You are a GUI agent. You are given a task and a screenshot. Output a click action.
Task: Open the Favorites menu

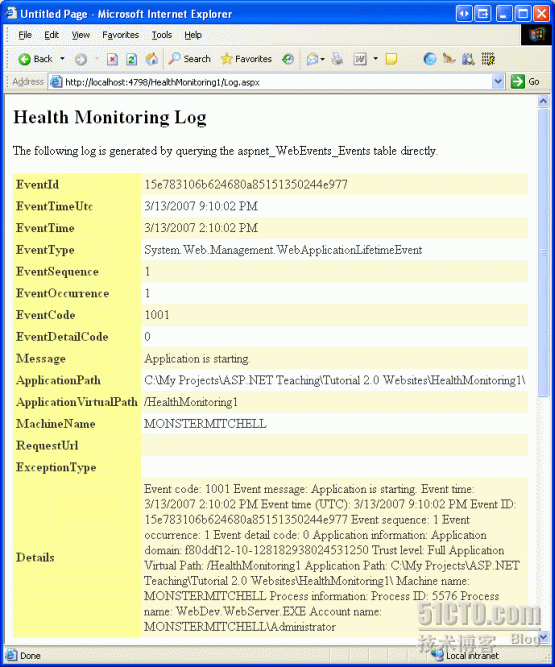pyautogui.click(x=120, y=35)
